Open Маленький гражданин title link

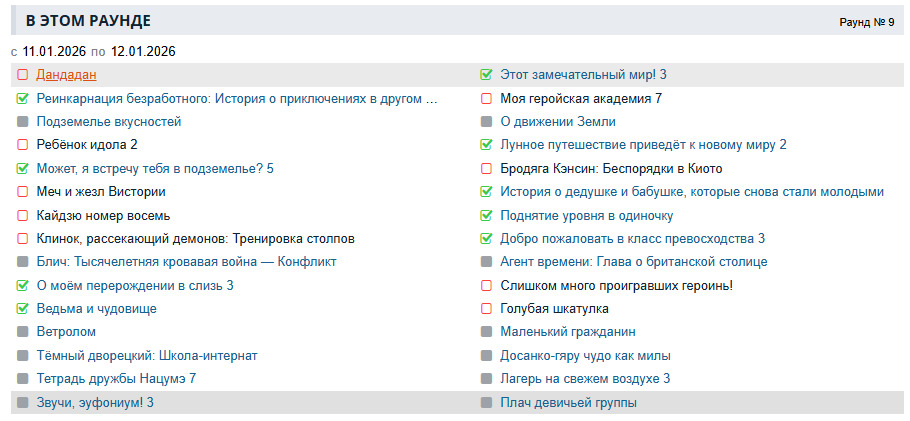coord(568,332)
